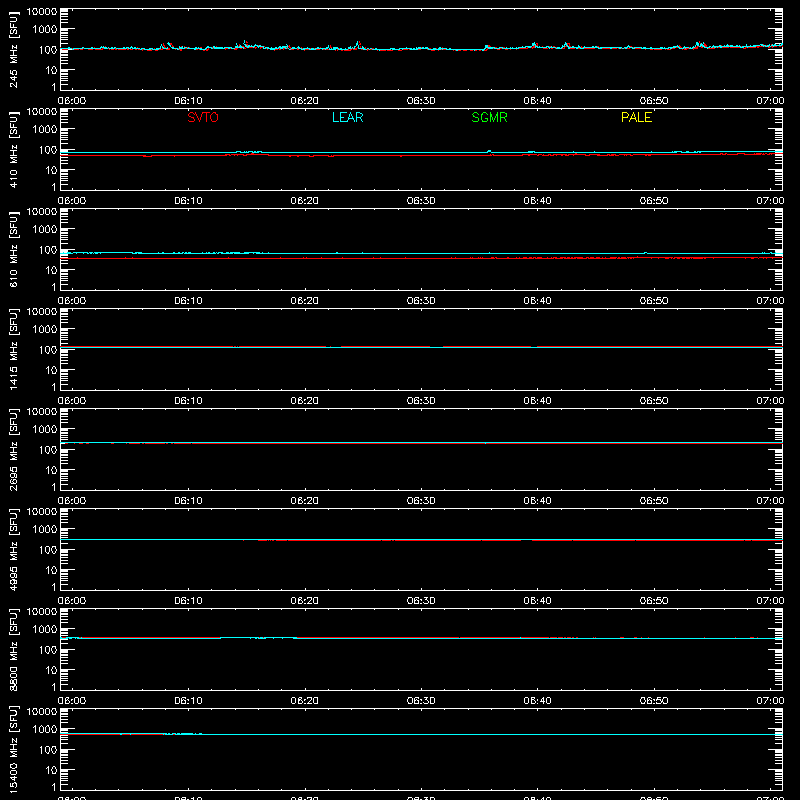
Task: Select the 1415 MHz [SFU] axis title
Action: coord(13,349)
